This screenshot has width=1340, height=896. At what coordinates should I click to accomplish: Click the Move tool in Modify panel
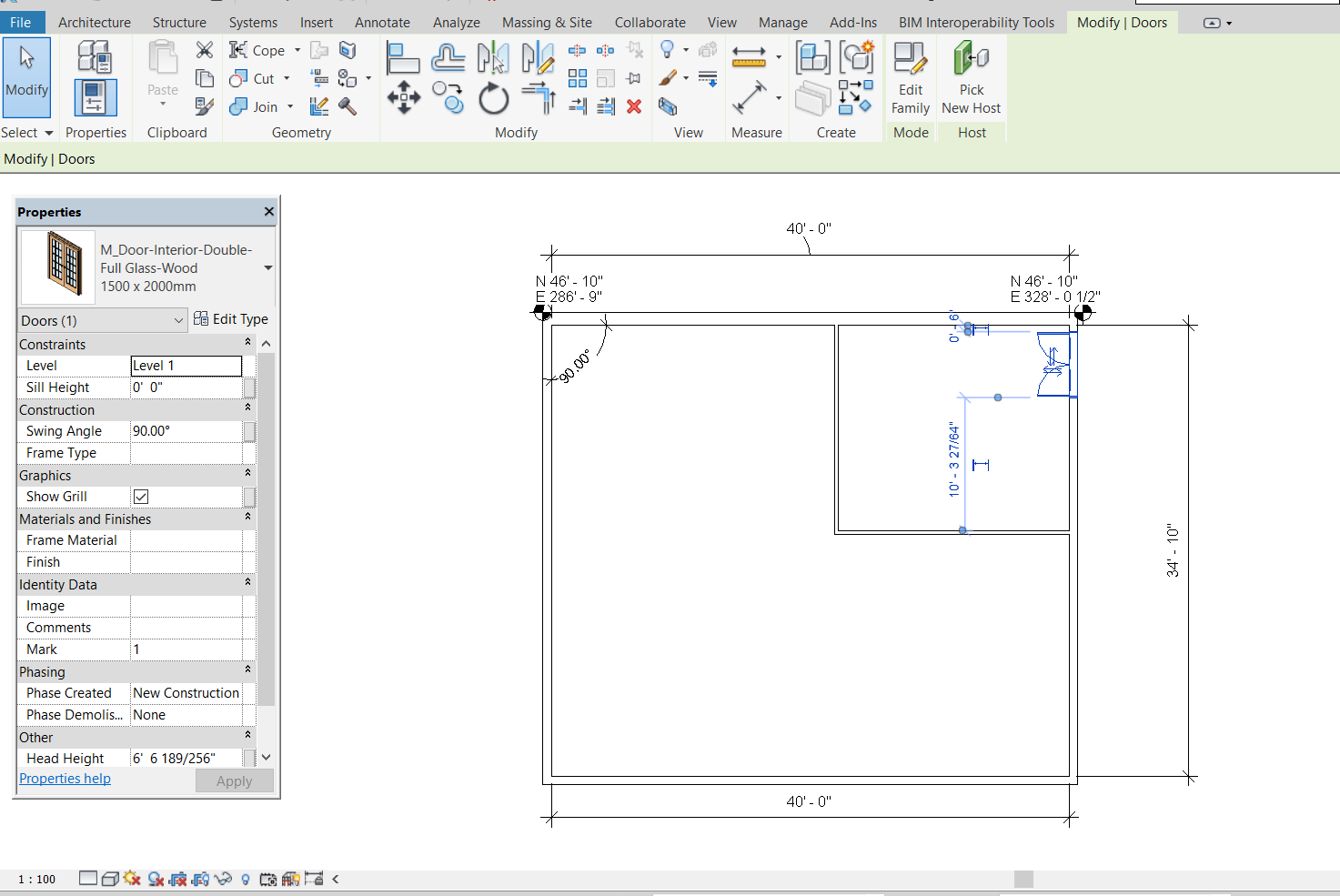pos(403,96)
